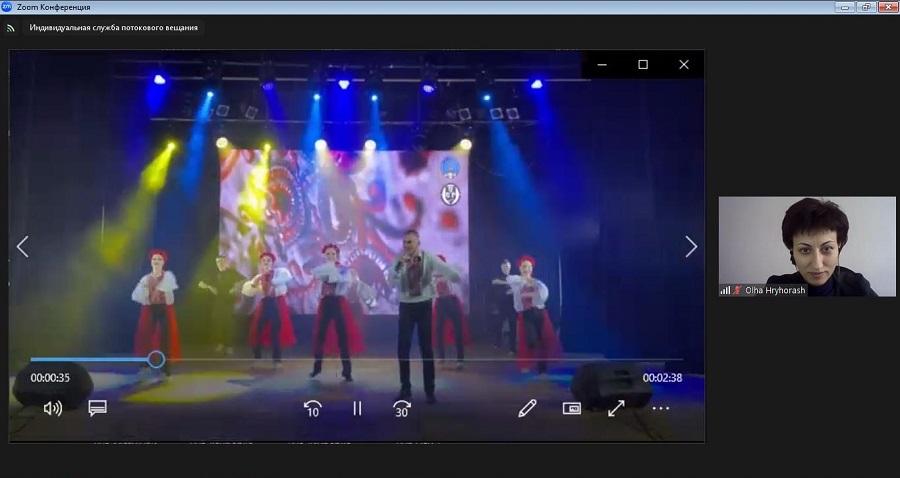
Task: Click the green streaming status icon
Action: click(x=11, y=28)
